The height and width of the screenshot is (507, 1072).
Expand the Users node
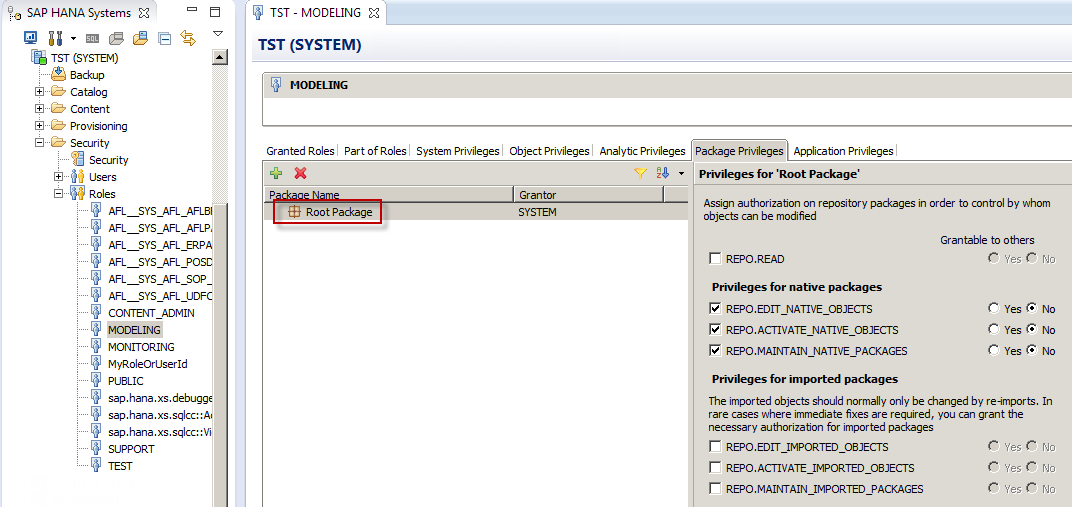click(x=59, y=177)
